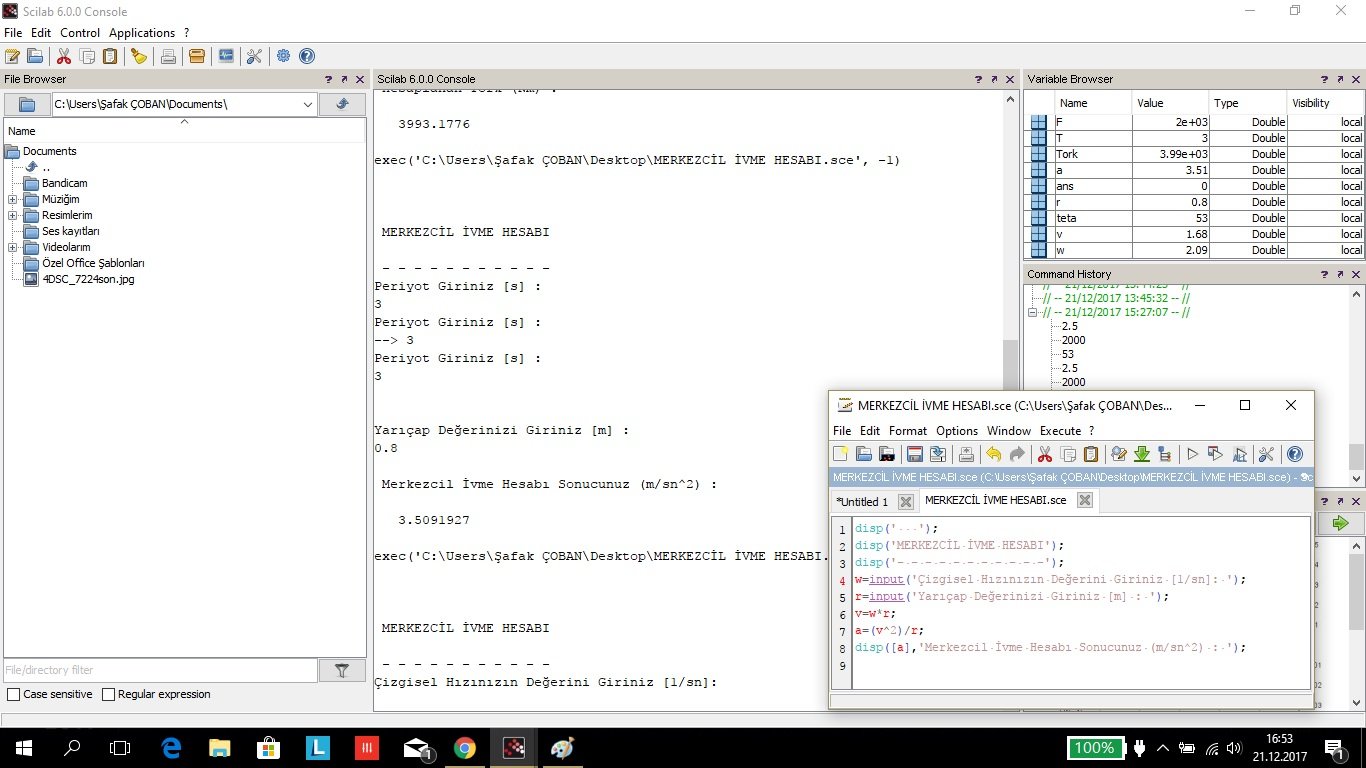
Task: Clear the console with the broom icon
Action: 139,56
